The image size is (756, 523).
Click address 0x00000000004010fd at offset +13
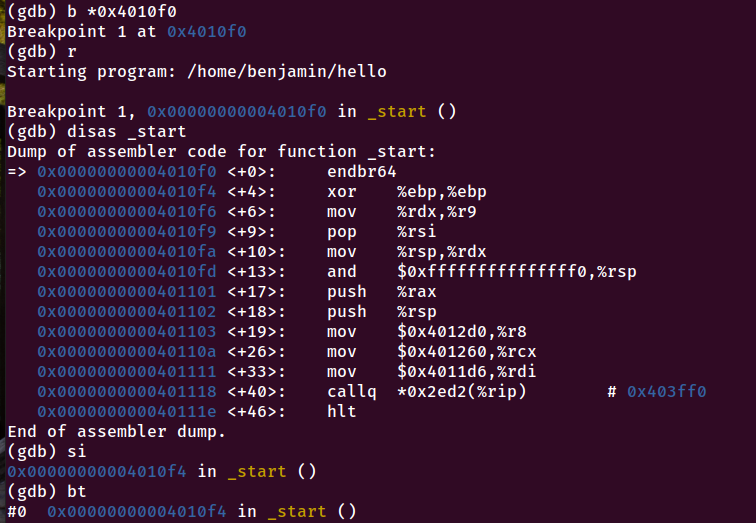pyautogui.click(x=127, y=272)
